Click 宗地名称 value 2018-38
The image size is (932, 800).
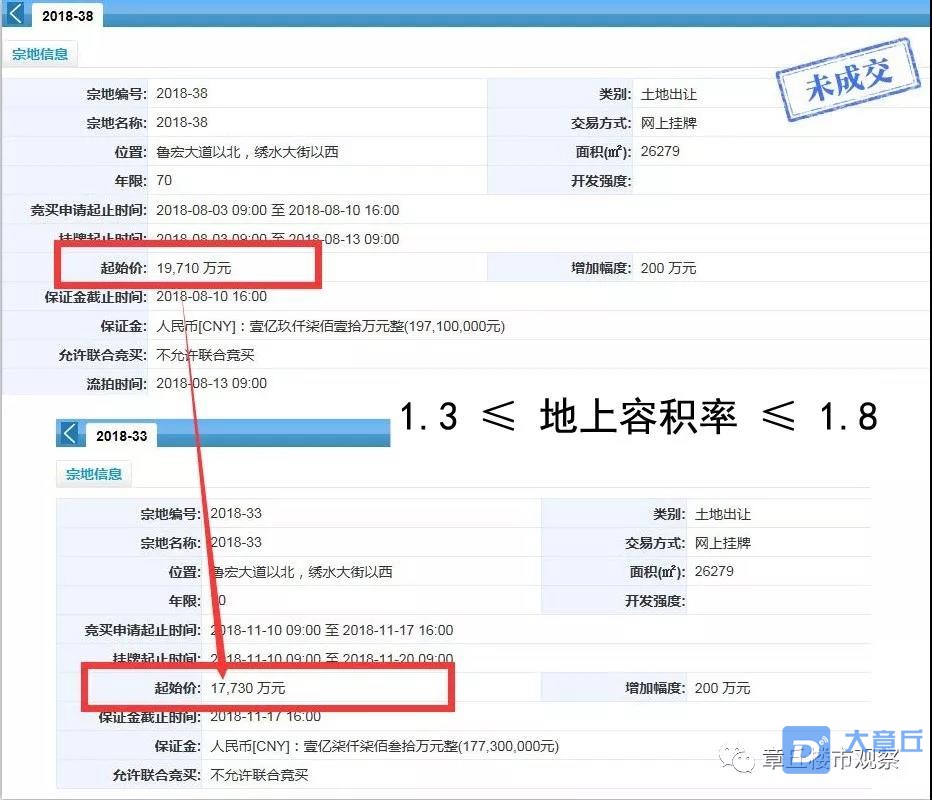[182, 122]
